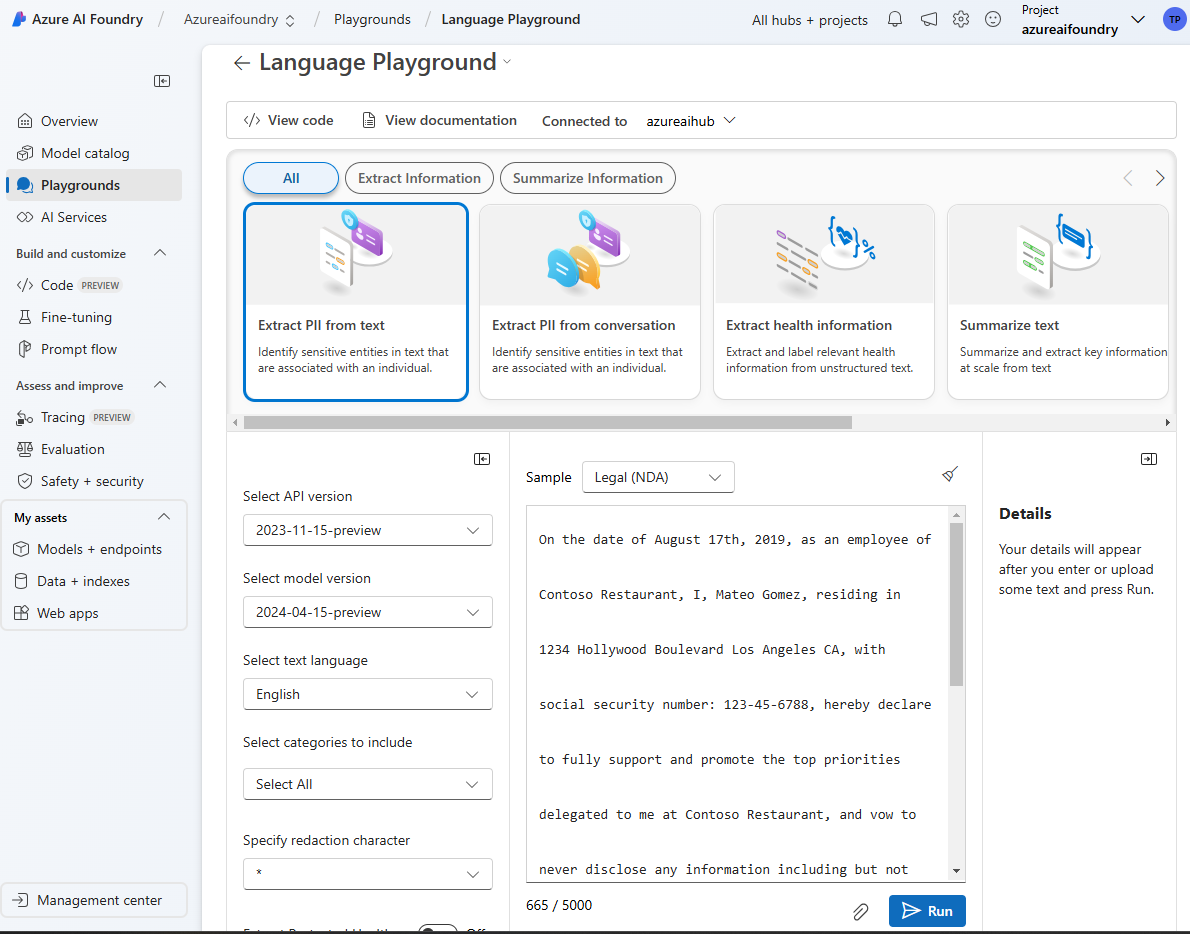
Task: Open the Sample Legal (NDA) dropdown
Action: point(658,477)
